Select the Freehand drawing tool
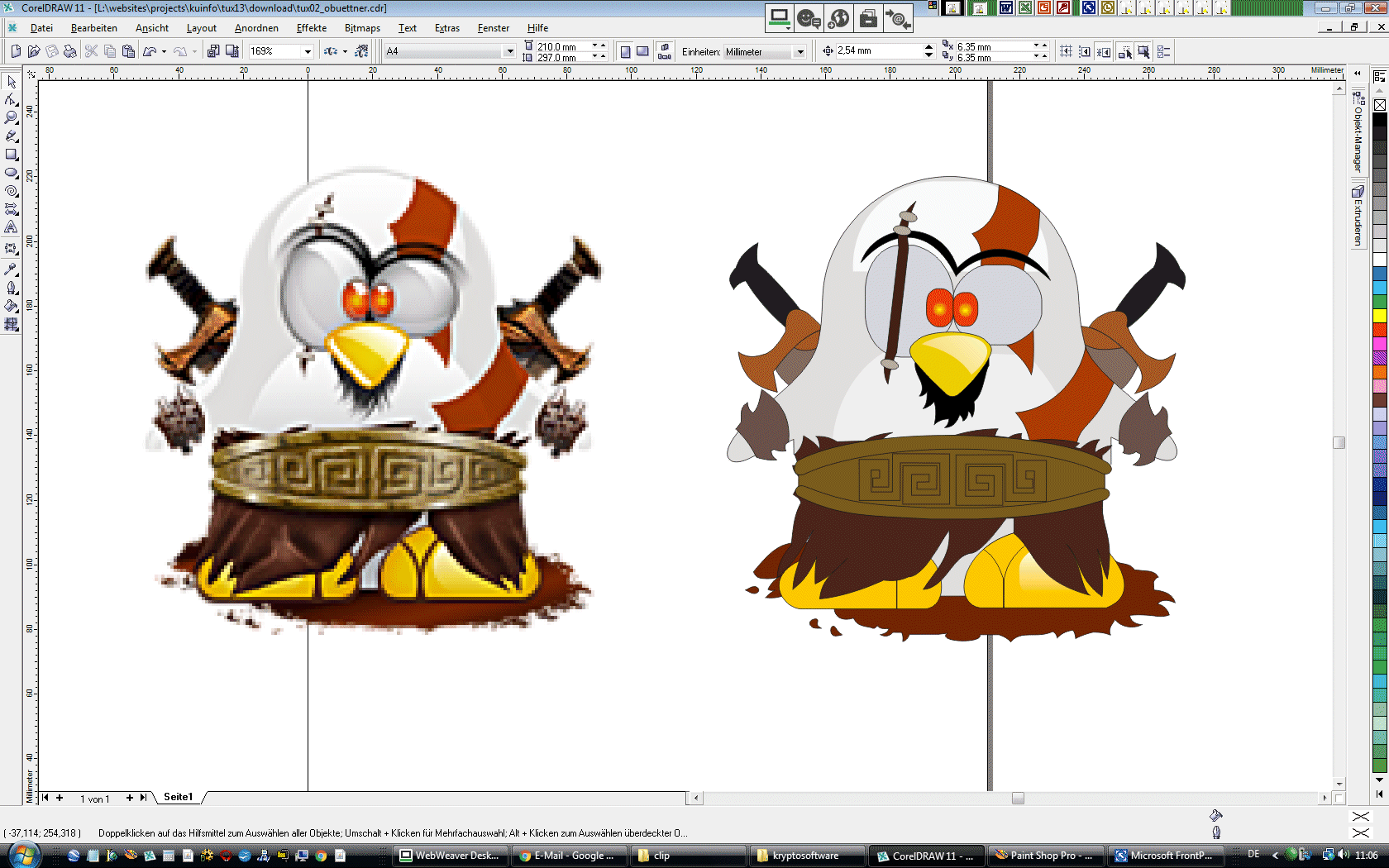 [x=12, y=136]
